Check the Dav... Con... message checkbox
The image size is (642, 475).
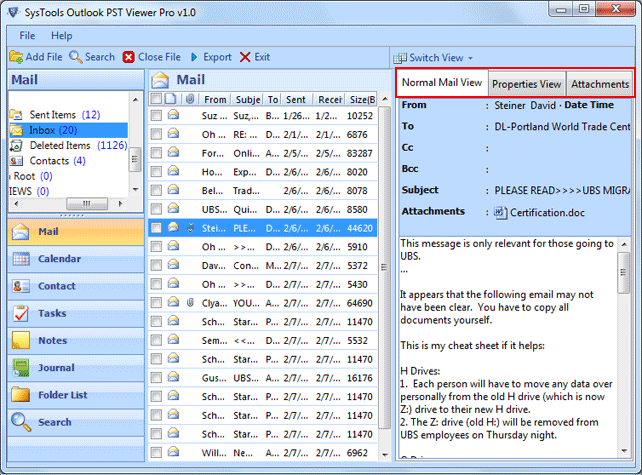tap(156, 266)
